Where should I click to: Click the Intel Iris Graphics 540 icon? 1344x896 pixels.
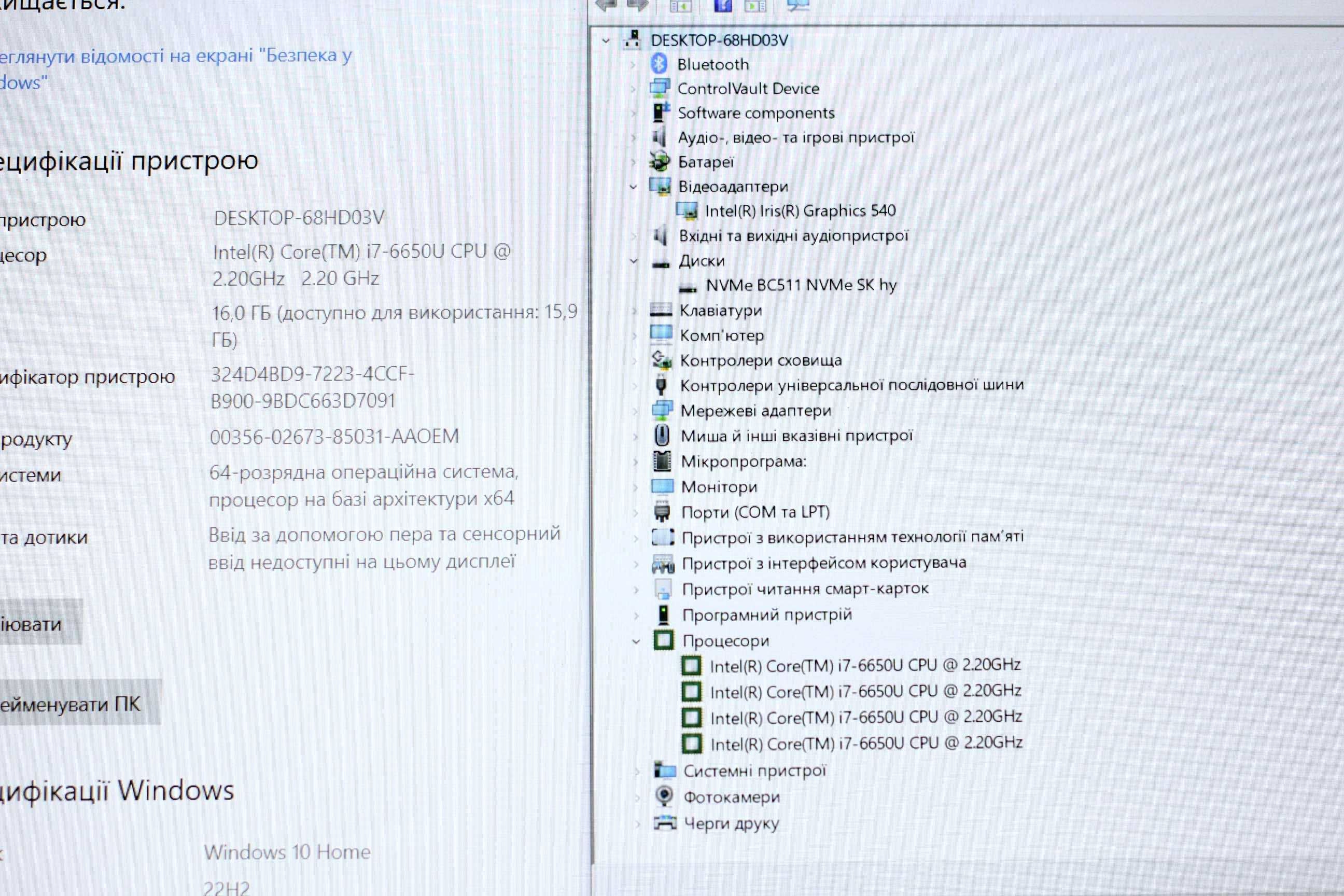(687, 211)
